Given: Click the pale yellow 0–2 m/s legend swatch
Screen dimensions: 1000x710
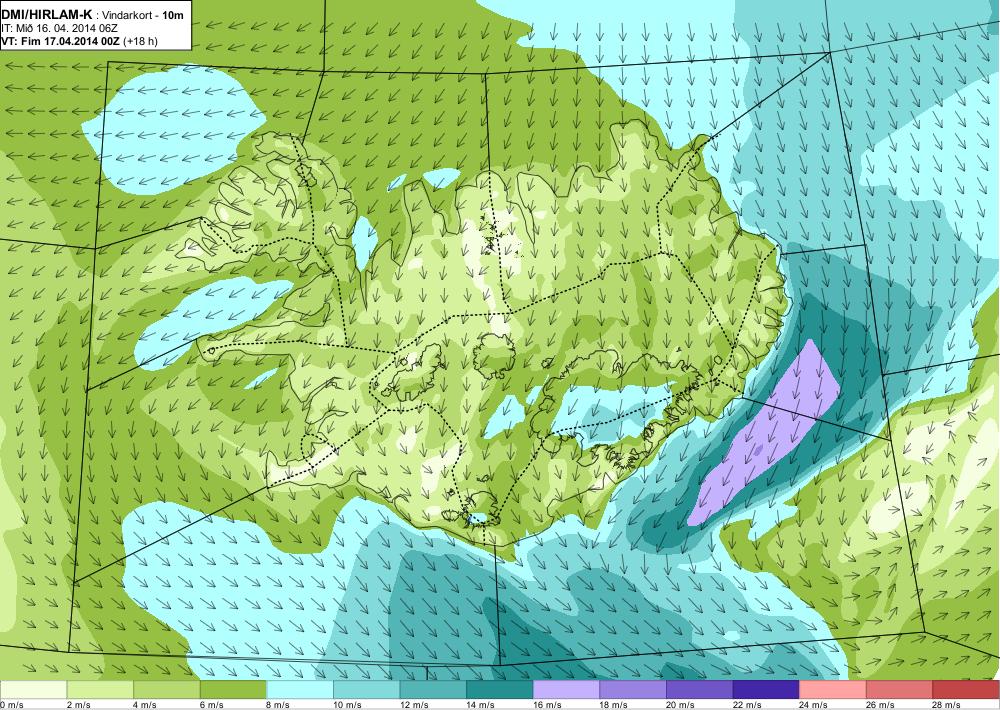Looking at the screenshot, I should tap(33, 690).
